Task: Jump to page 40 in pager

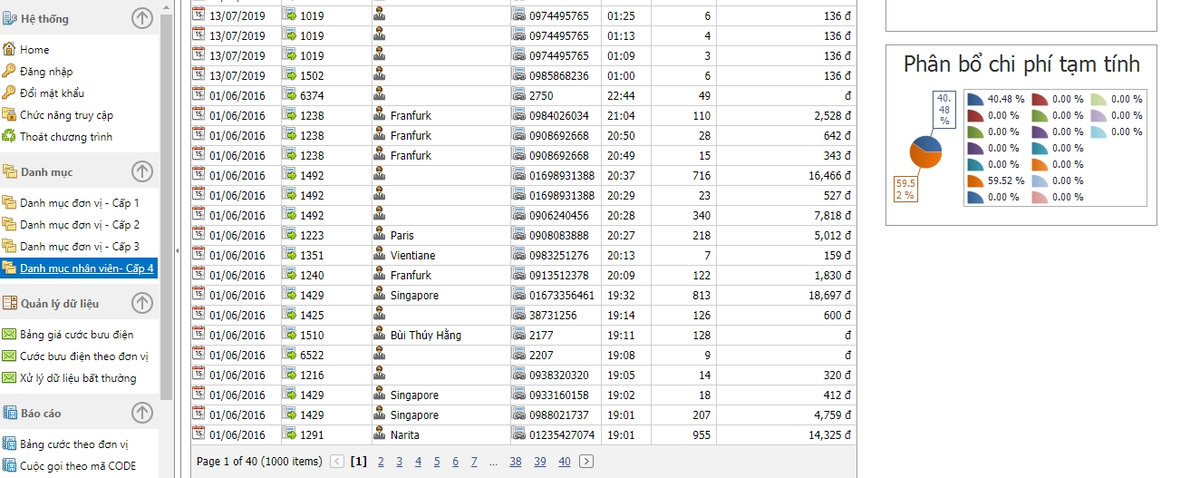Action: click(564, 461)
